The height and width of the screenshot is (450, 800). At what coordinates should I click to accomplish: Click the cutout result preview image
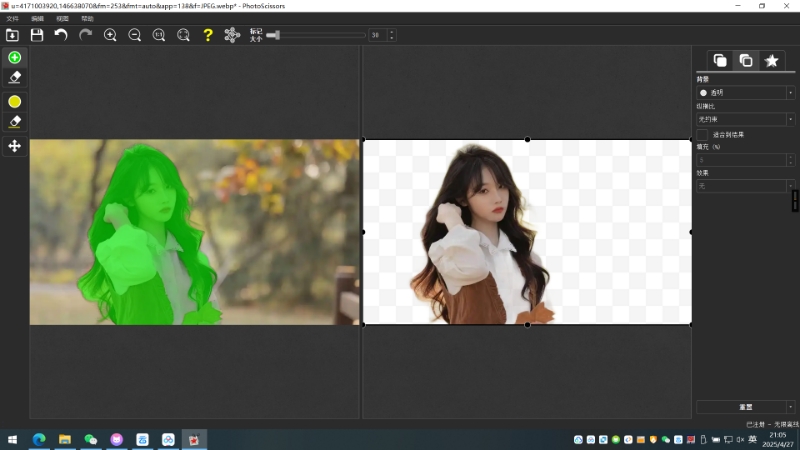click(x=527, y=232)
